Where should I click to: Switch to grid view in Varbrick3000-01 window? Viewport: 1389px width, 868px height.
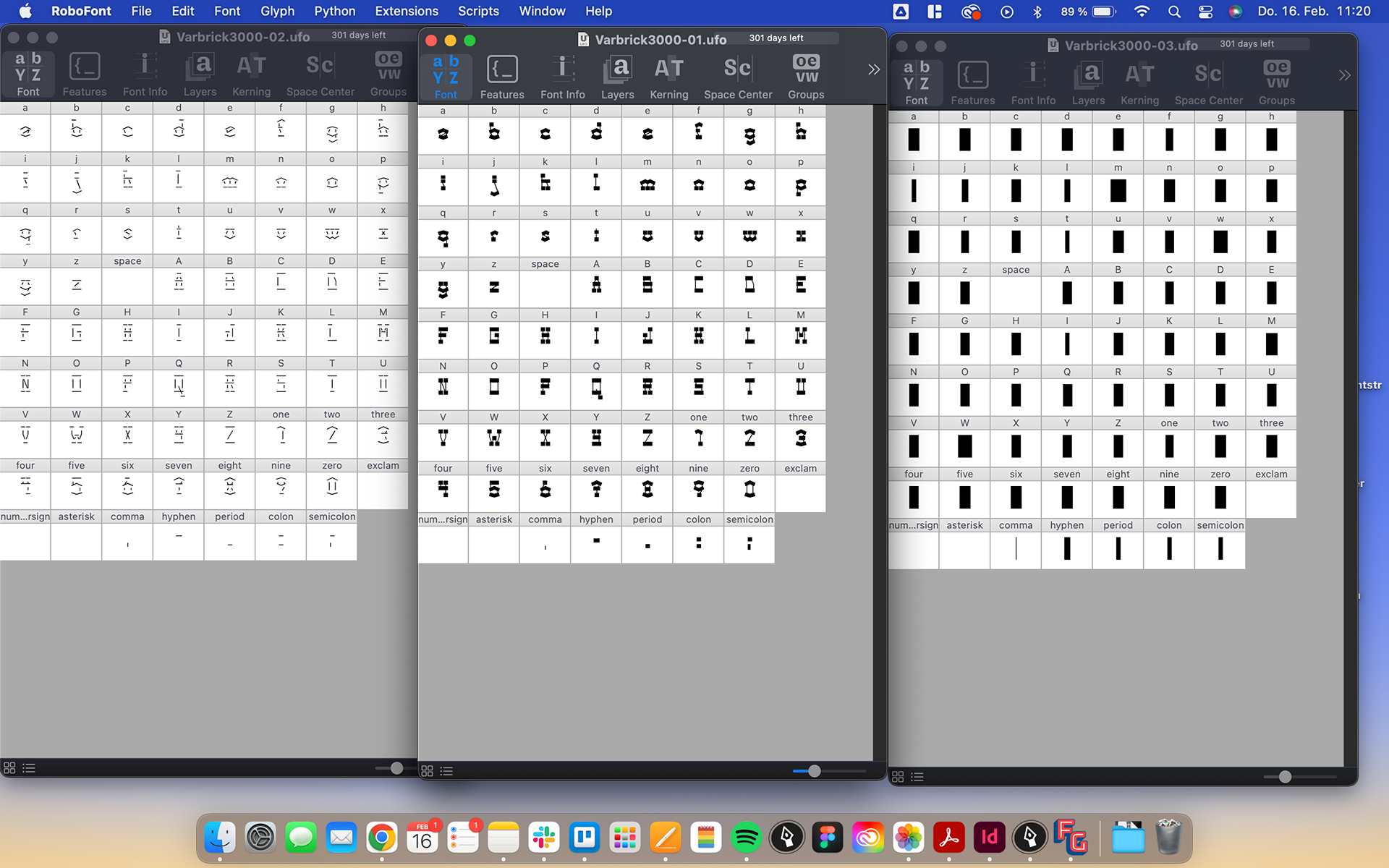pos(427,771)
